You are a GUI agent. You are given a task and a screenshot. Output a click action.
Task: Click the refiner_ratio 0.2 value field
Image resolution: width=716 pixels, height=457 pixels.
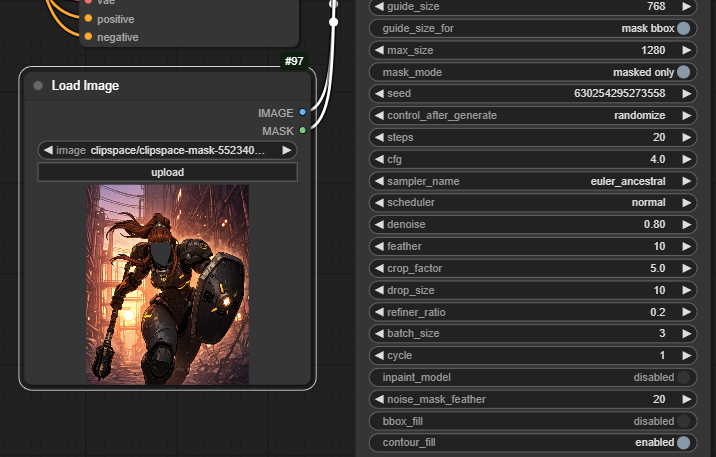pyautogui.click(x=533, y=312)
